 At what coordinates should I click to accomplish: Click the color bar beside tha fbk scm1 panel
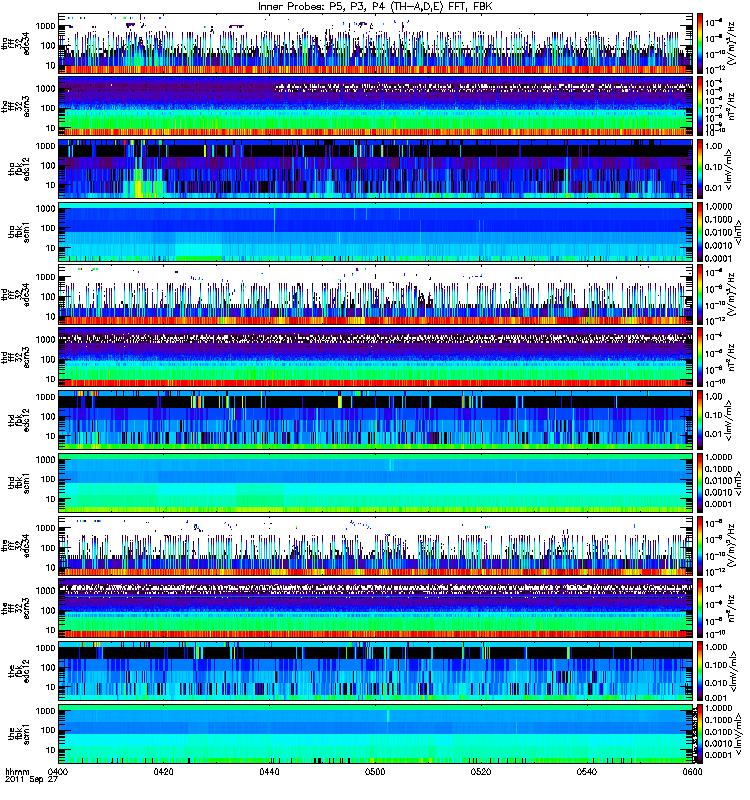tap(699, 232)
